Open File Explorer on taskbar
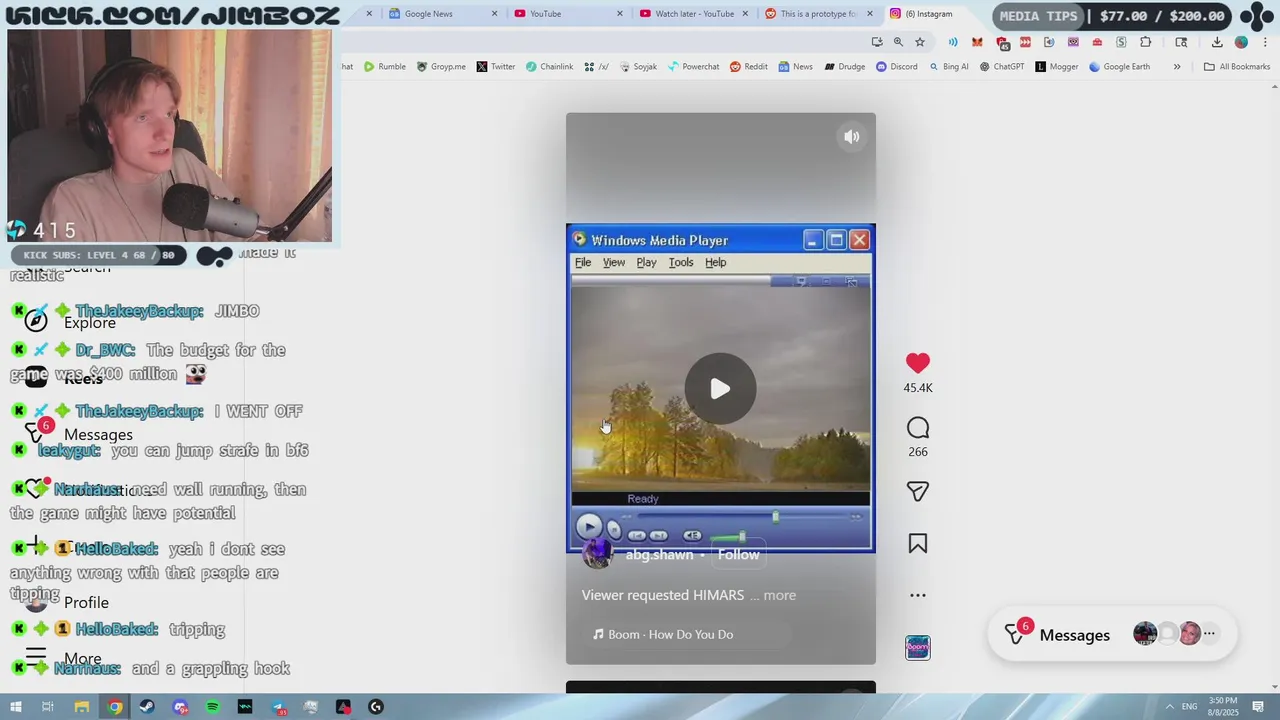The height and width of the screenshot is (720, 1280). point(82,707)
